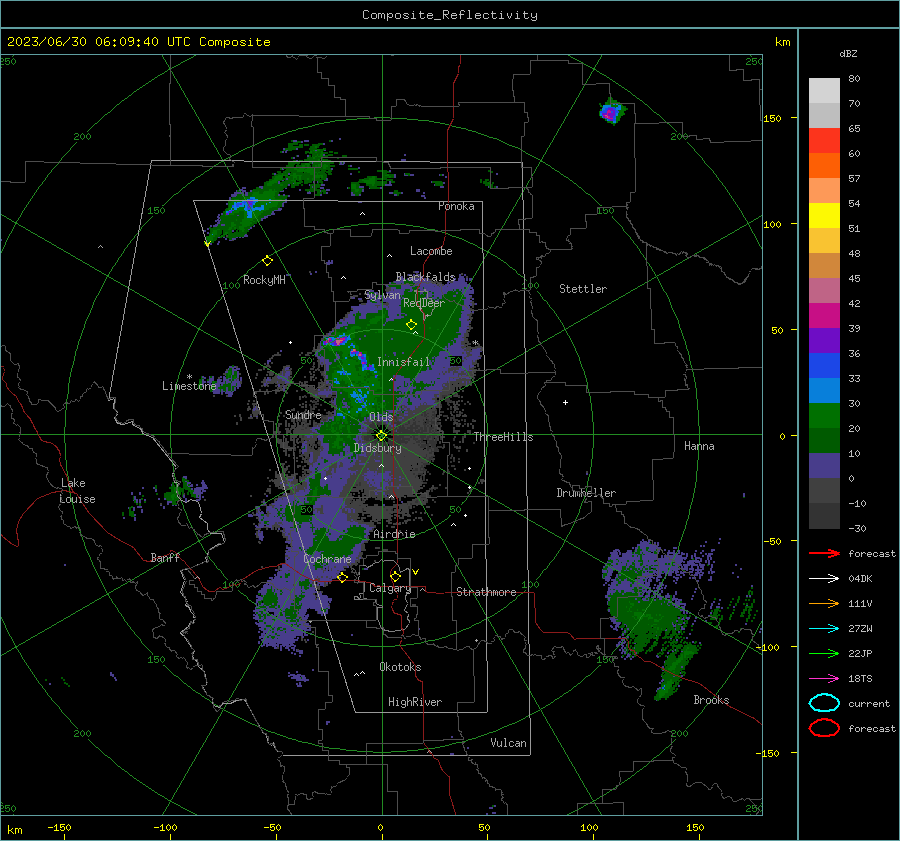Click the red 'forecast' ellipse icon
Image resolution: width=900 pixels, height=841 pixels.
824,728
